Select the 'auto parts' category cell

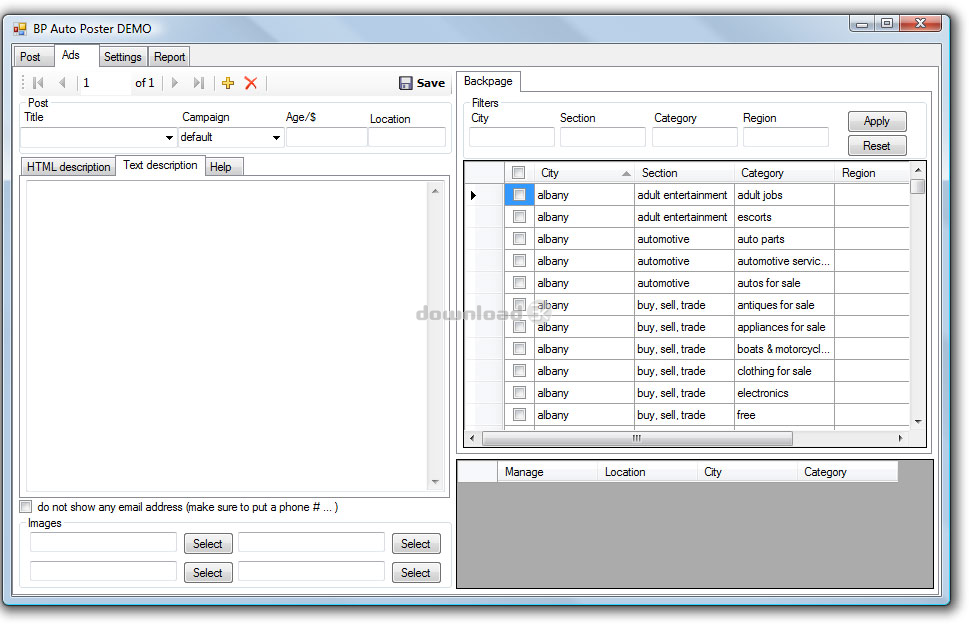coord(784,239)
